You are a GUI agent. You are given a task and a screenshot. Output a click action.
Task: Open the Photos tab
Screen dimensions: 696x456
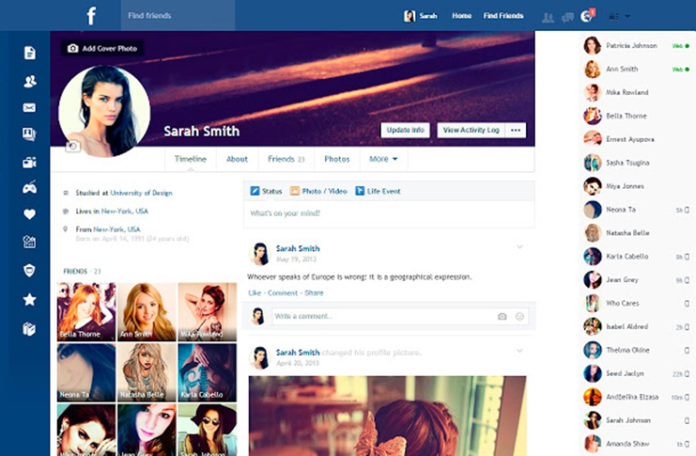(337, 159)
